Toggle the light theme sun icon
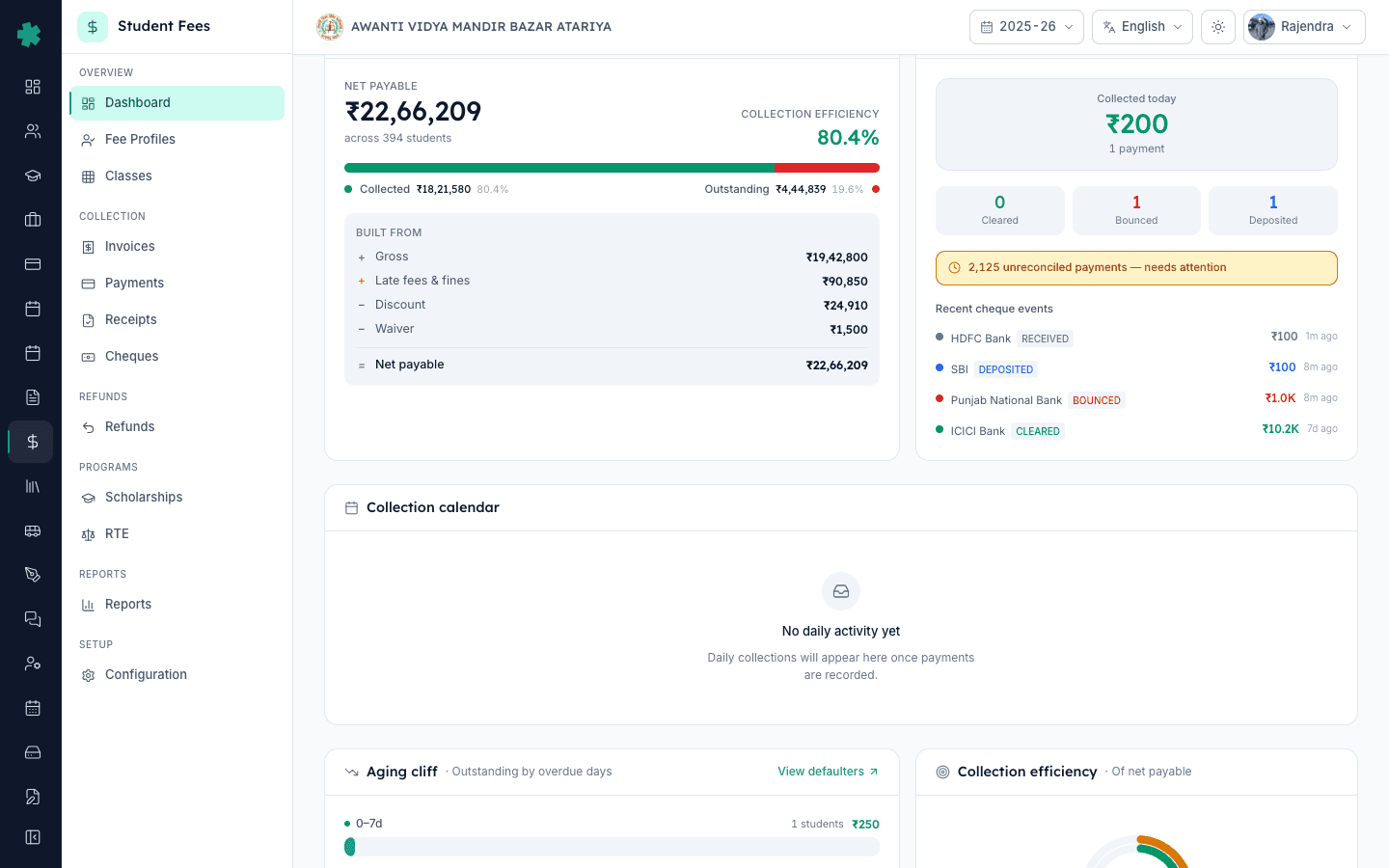 1218,27
